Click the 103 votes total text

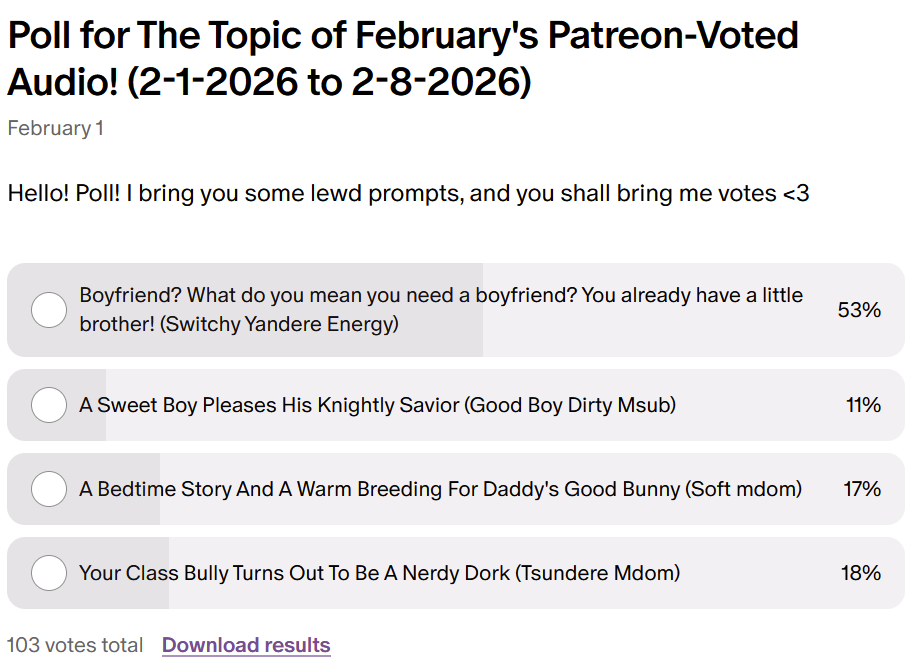(75, 645)
